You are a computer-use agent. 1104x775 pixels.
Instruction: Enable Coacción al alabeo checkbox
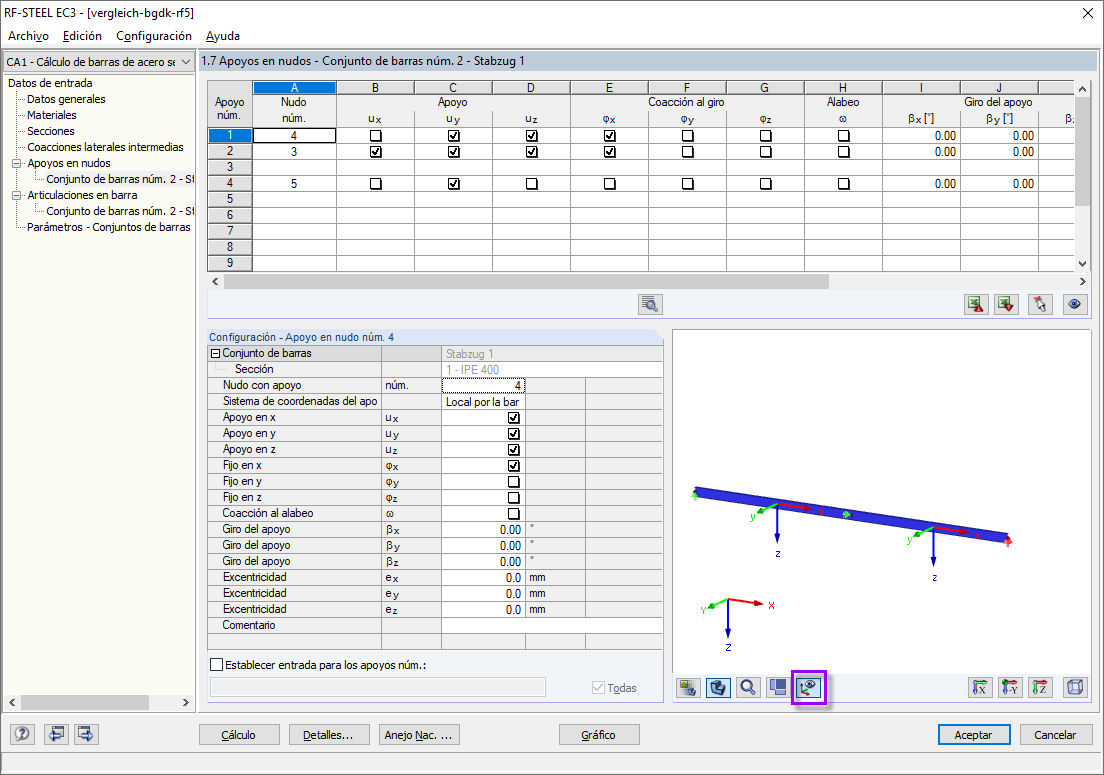click(514, 514)
